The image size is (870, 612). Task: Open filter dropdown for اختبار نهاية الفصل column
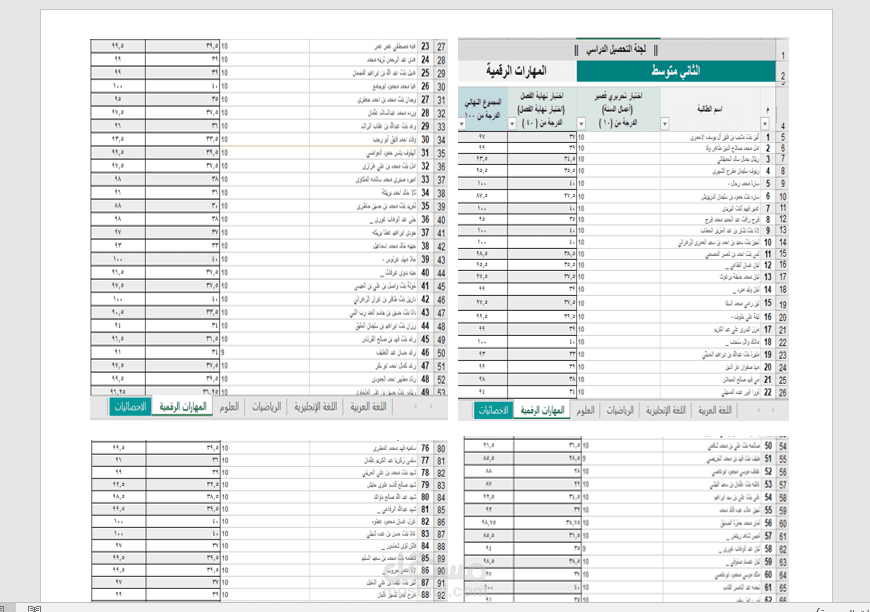tap(512, 124)
